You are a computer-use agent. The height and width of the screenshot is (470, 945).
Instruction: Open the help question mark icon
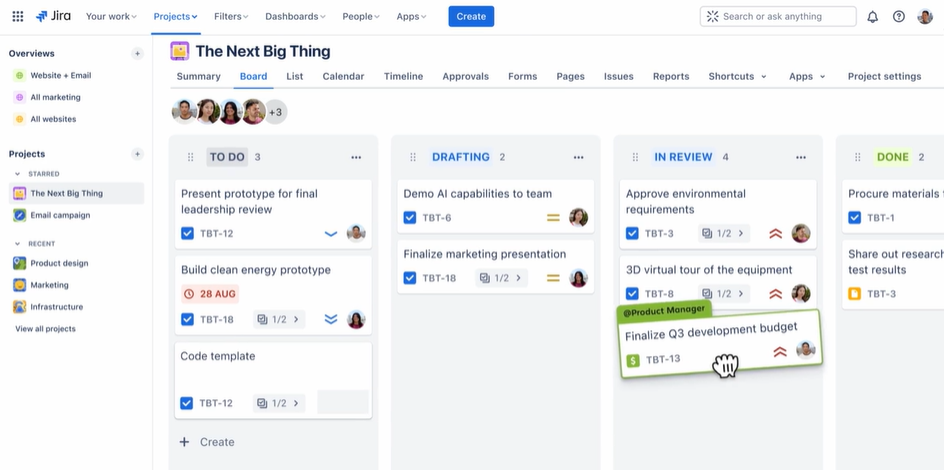898,16
